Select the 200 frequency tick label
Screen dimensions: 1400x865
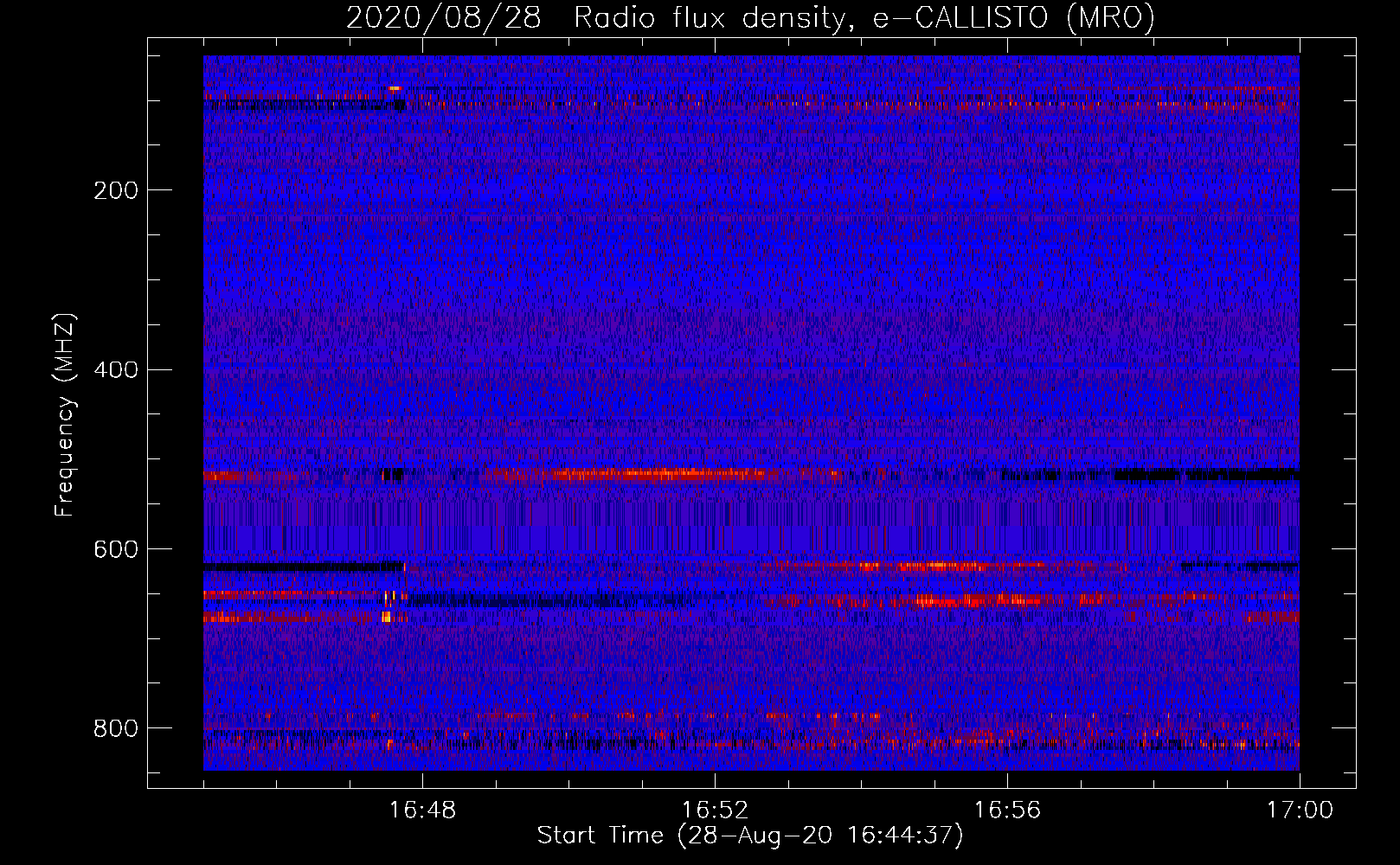point(116,190)
